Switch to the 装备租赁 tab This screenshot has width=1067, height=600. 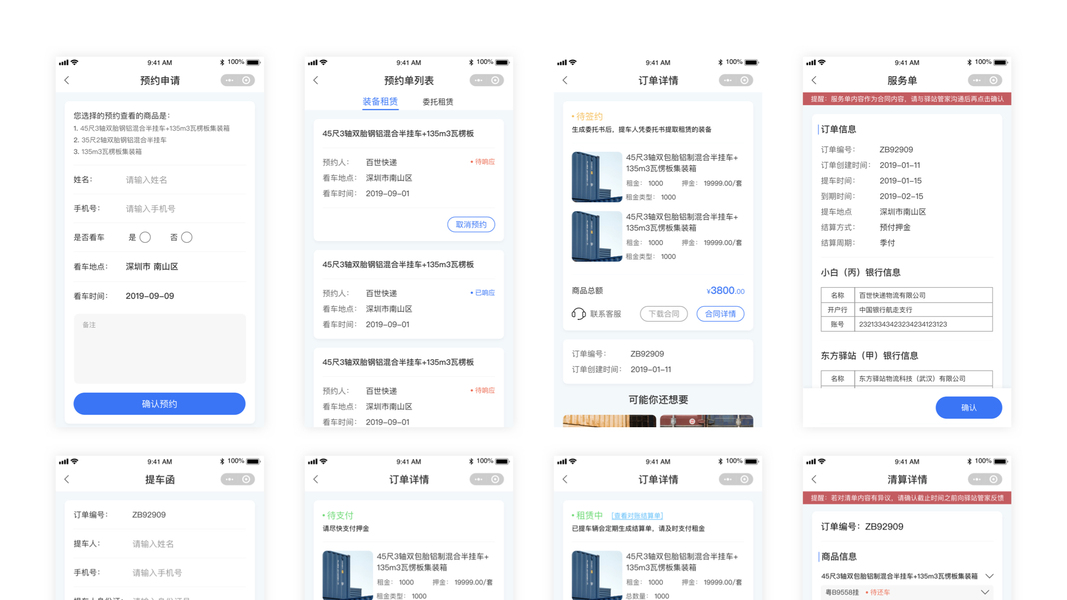click(380, 102)
